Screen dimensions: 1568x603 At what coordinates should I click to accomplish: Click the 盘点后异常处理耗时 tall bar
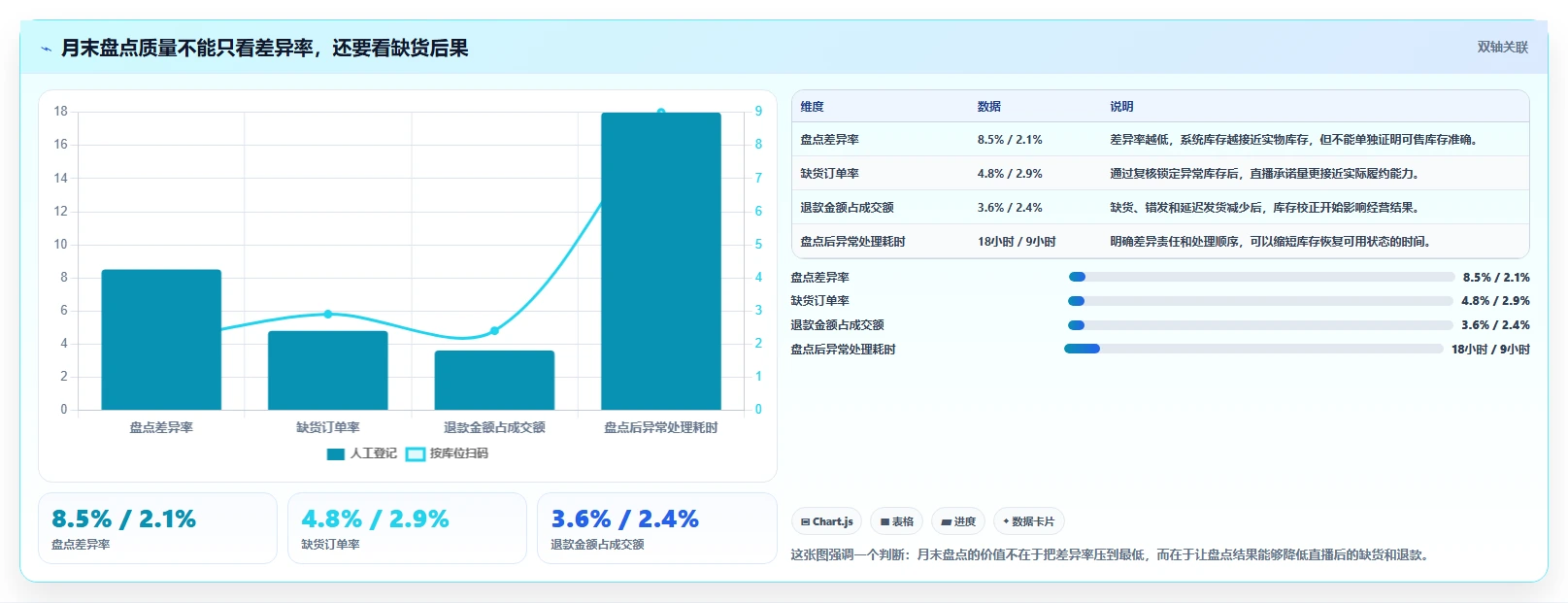tap(661, 261)
